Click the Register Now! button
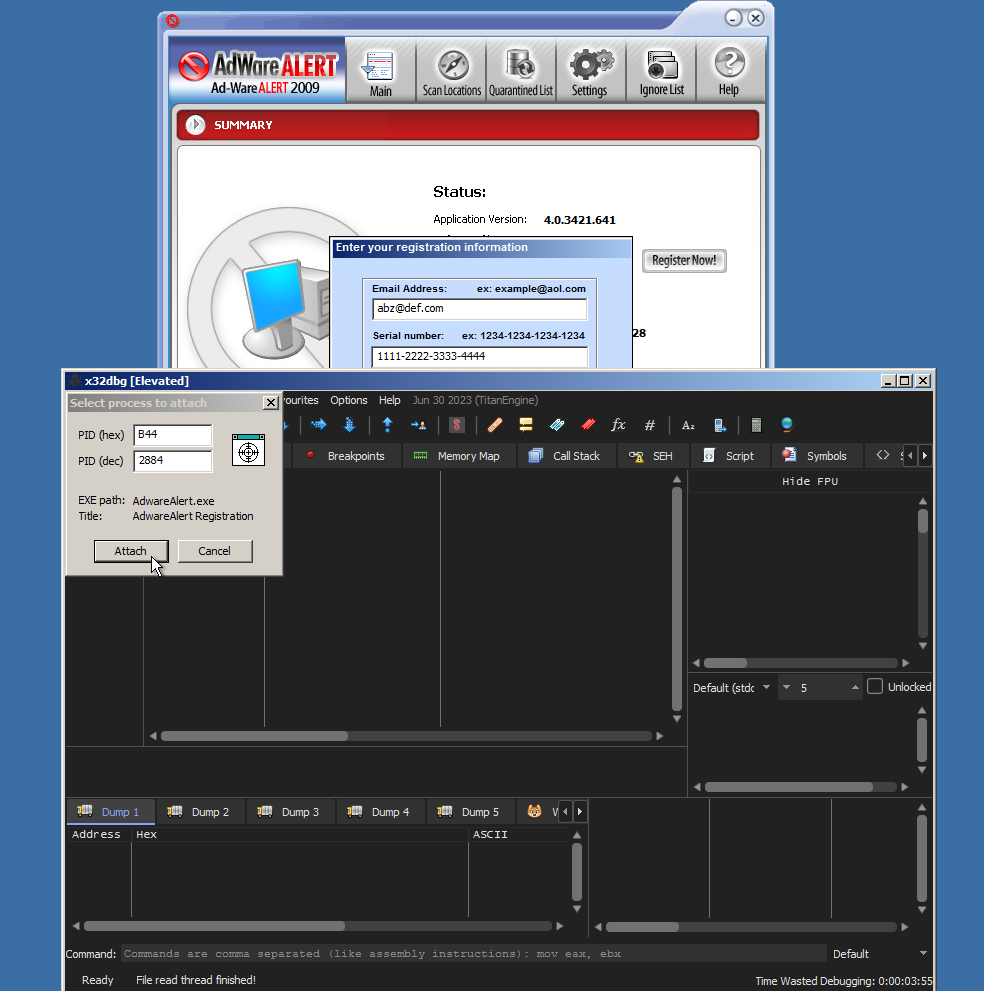This screenshot has width=984, height=991. [x=684, y=260]
